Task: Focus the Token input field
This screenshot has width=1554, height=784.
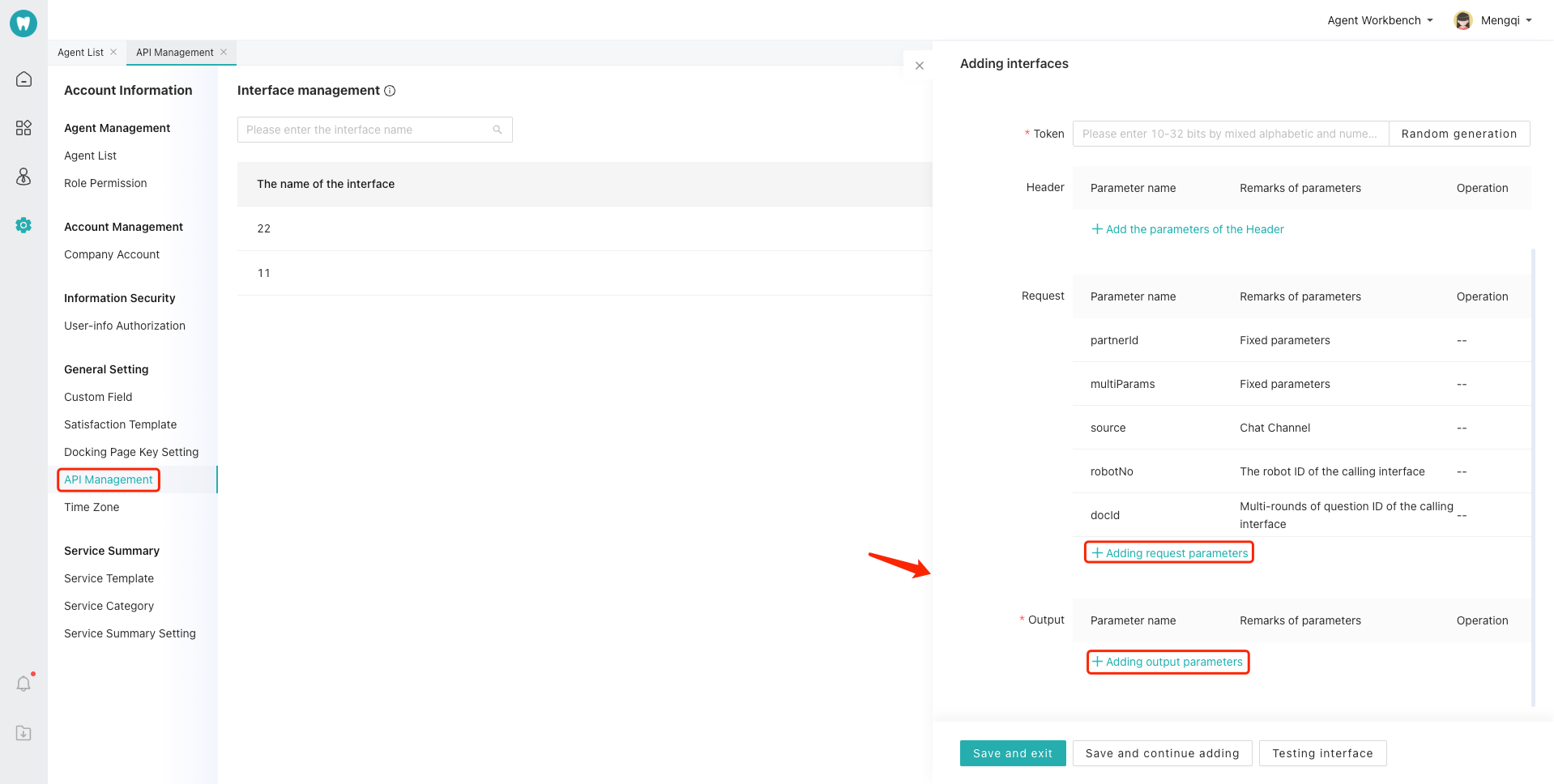Action: (1230, 134)
